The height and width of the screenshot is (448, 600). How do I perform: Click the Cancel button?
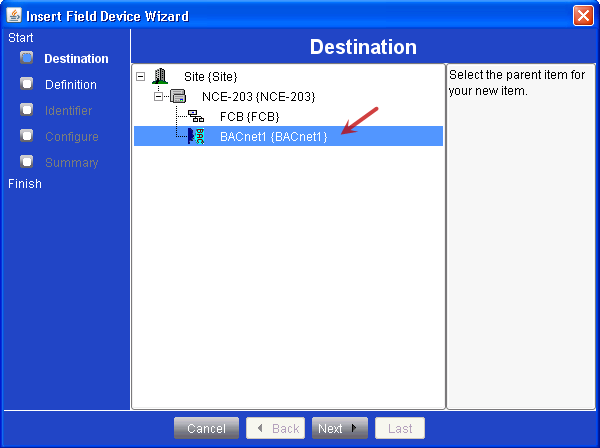coord(206,428)
